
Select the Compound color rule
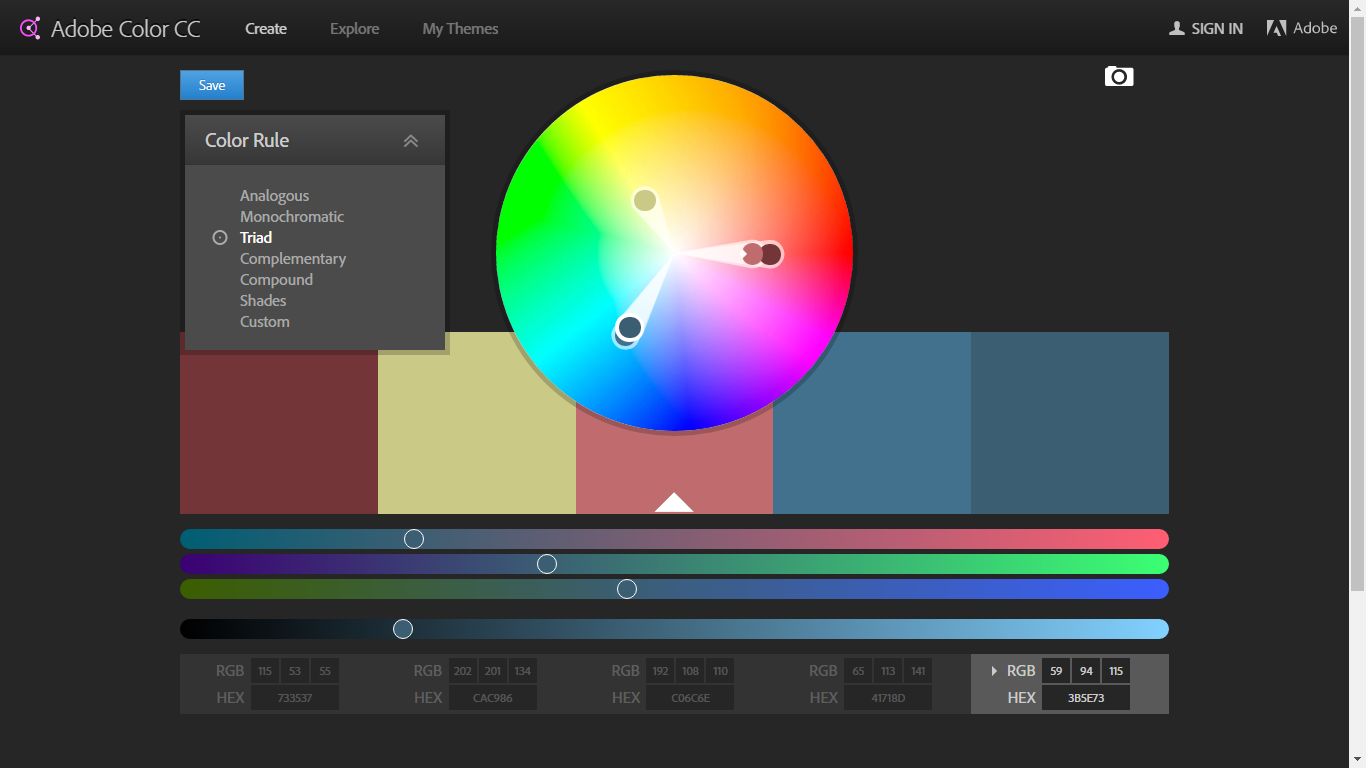[x=276, y=280]
